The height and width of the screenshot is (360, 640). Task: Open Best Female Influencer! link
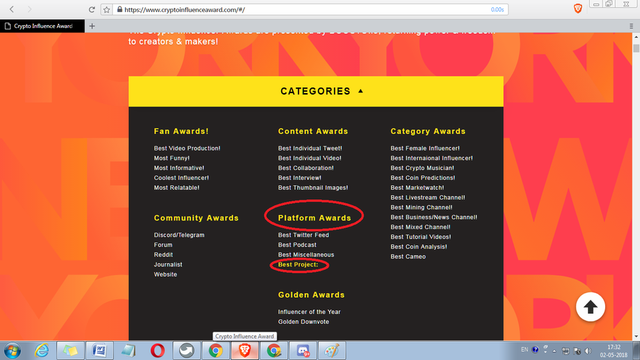coord(425,148)
